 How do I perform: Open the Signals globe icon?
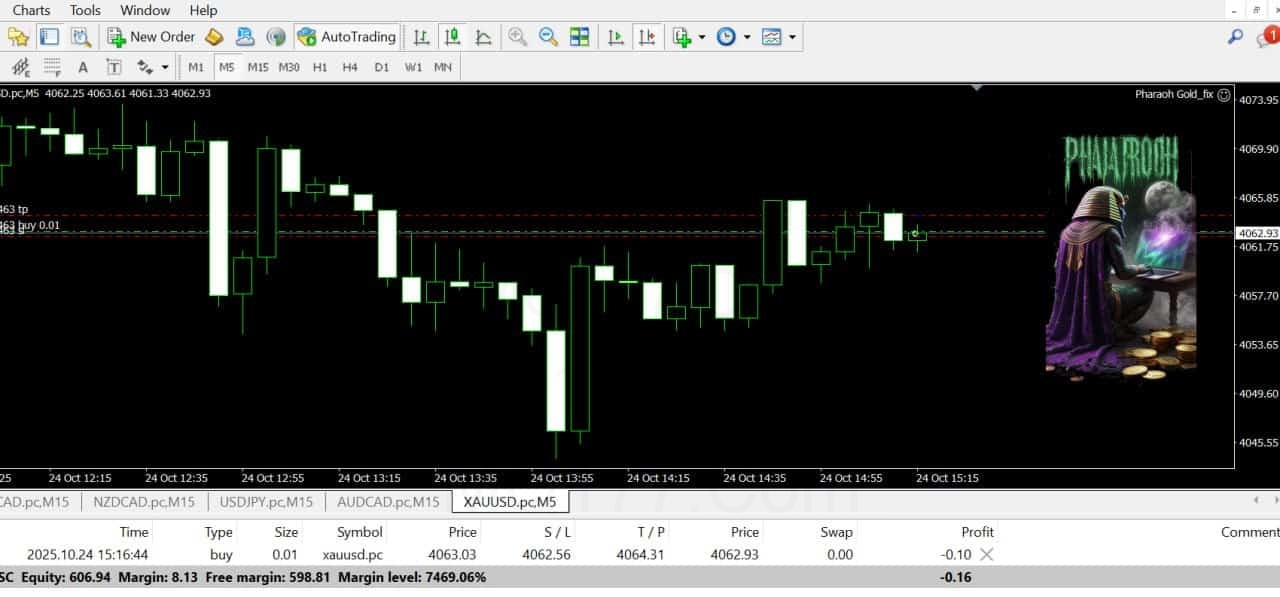coord(276,37)
